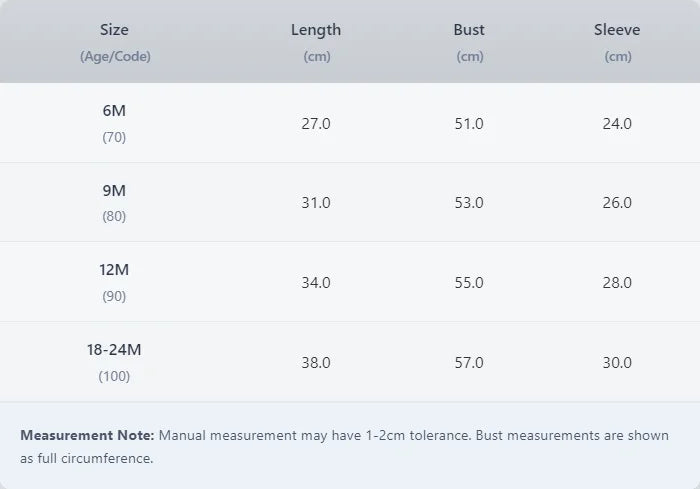The width and height of the screenshot is (700, 489).
Task: Click the 55.0 bust value
Action: point(469,283)
